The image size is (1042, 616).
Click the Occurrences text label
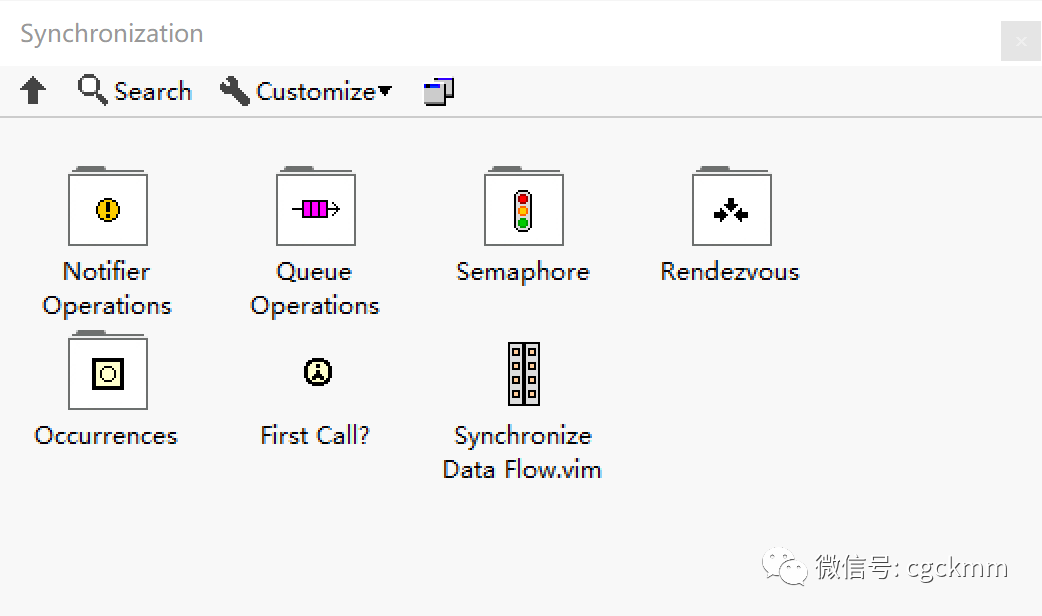pos(106,436)
